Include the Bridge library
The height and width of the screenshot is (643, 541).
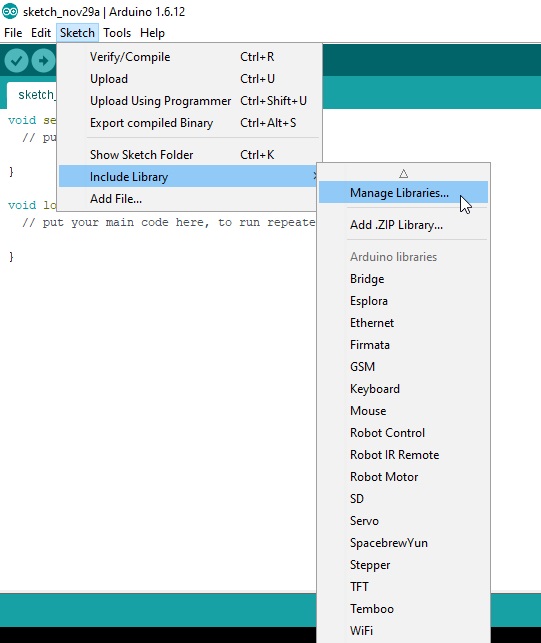tap(404, 279)
